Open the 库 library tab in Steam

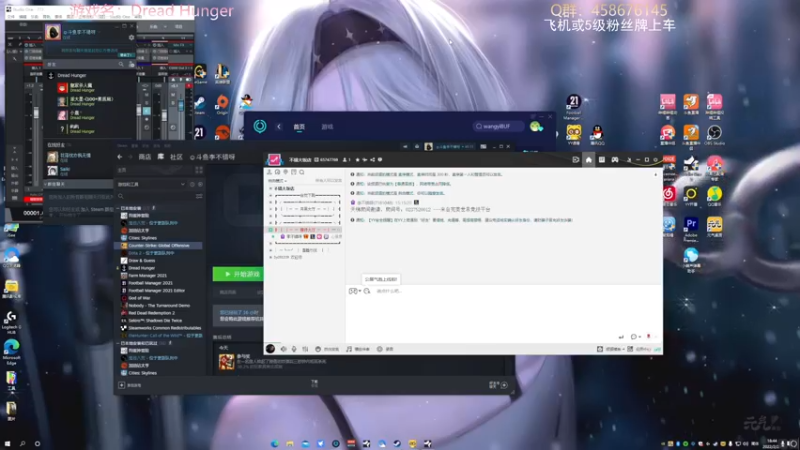pyautogui.click(x=161, y=157)
